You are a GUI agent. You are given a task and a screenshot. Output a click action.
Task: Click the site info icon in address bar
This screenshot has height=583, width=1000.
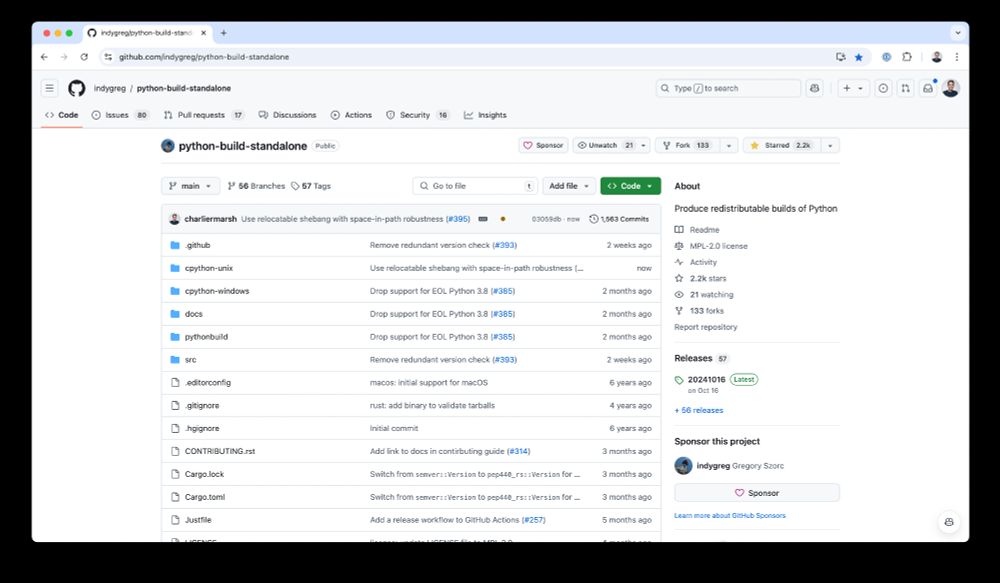[108, 57]
